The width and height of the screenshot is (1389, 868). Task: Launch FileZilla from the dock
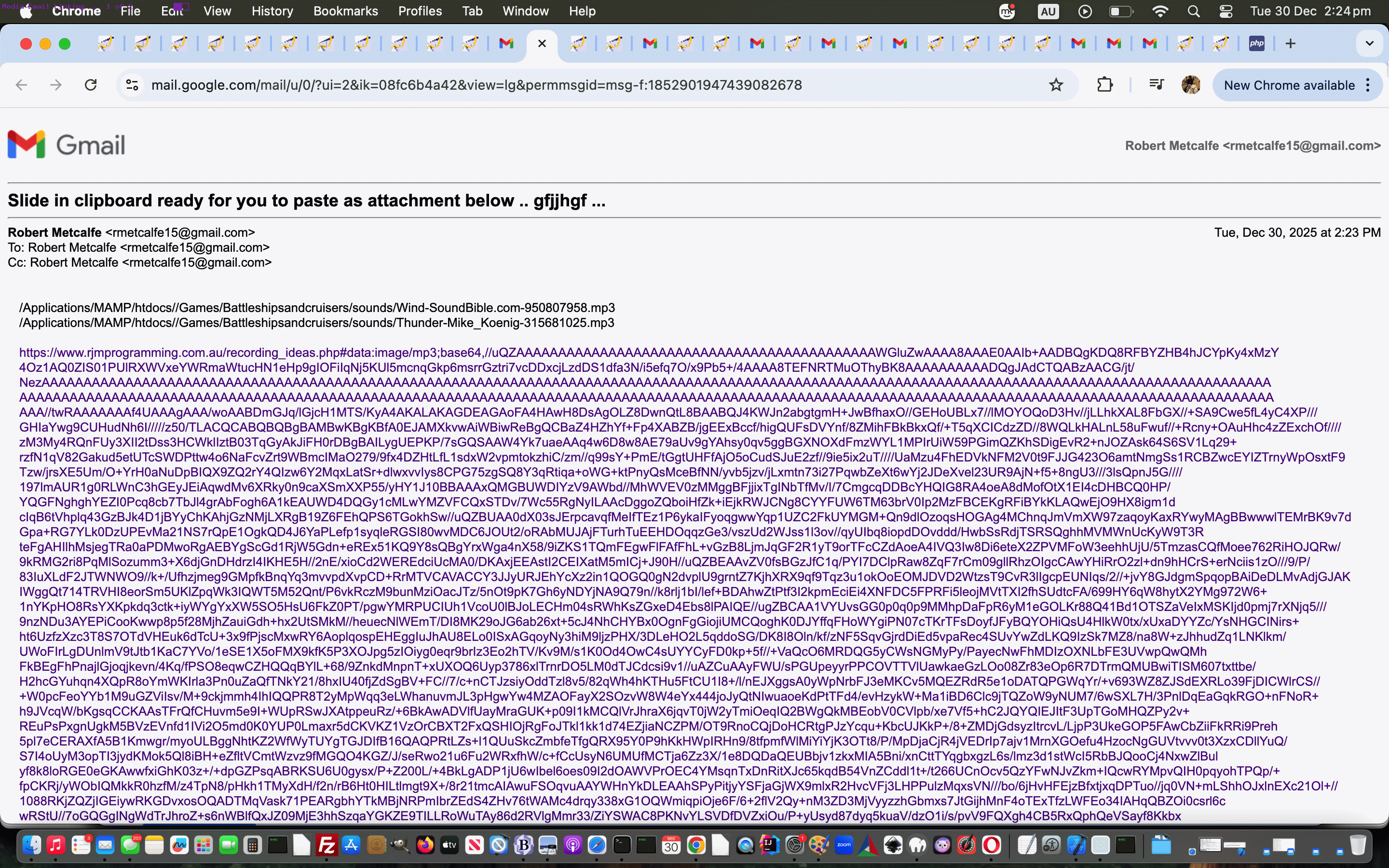[327, 845]
